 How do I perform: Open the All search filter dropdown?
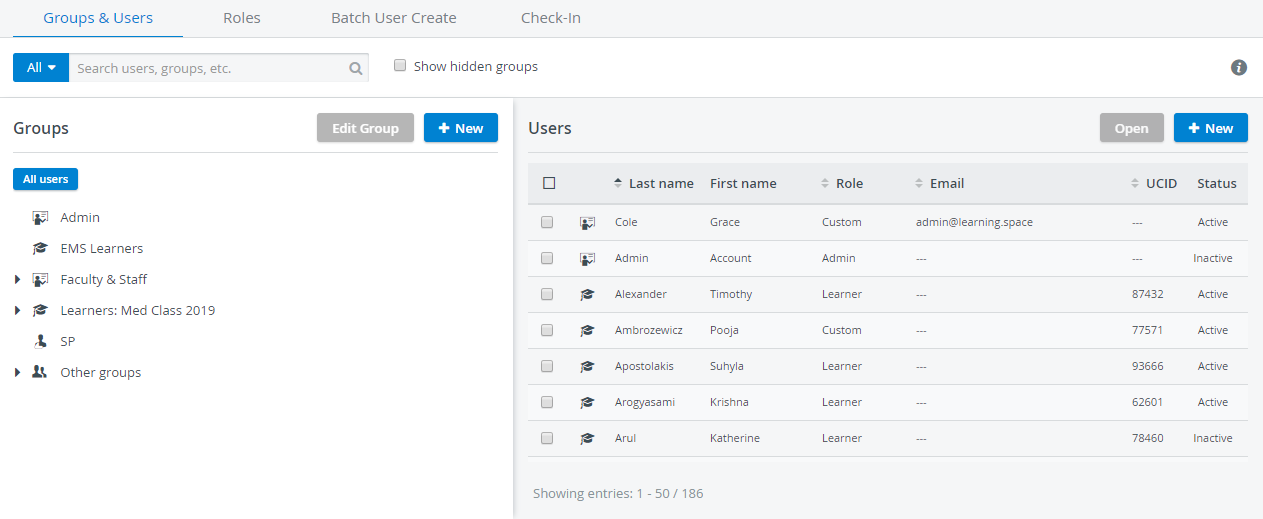point(41,68)
